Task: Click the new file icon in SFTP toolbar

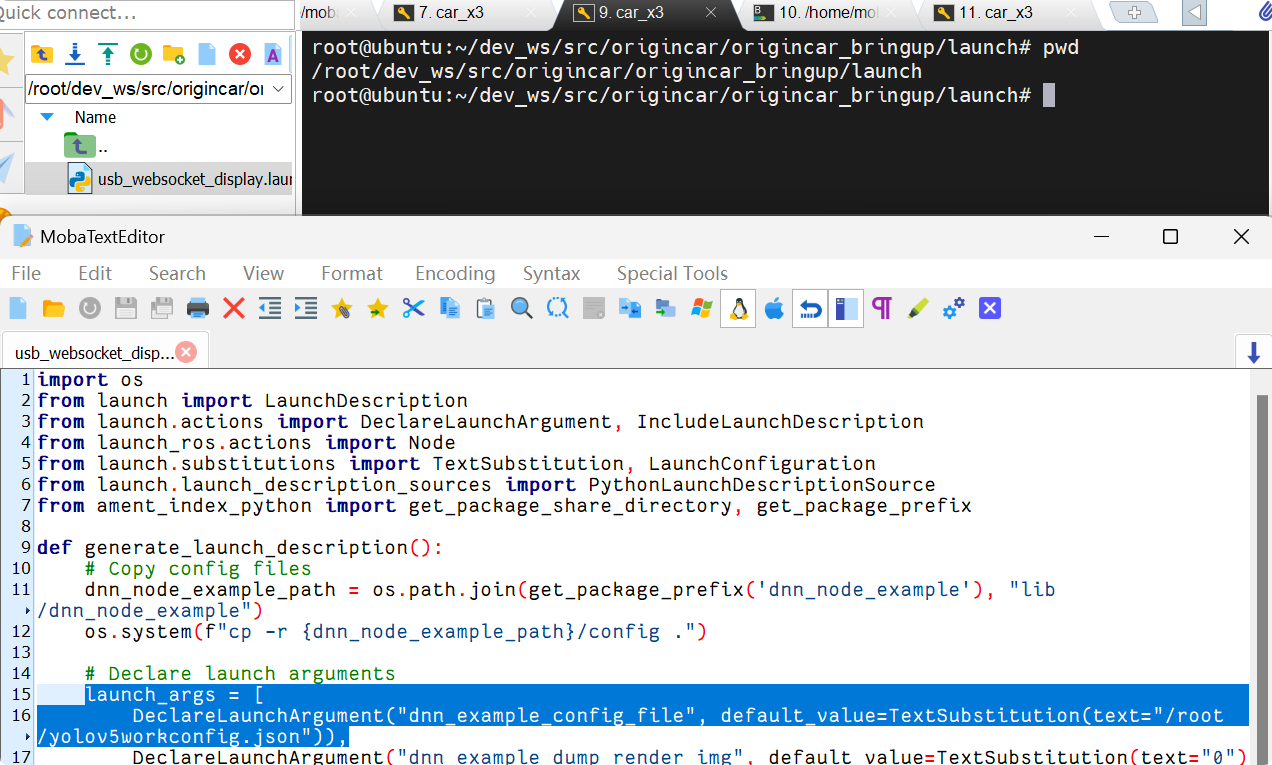Action: click(207, 54)
